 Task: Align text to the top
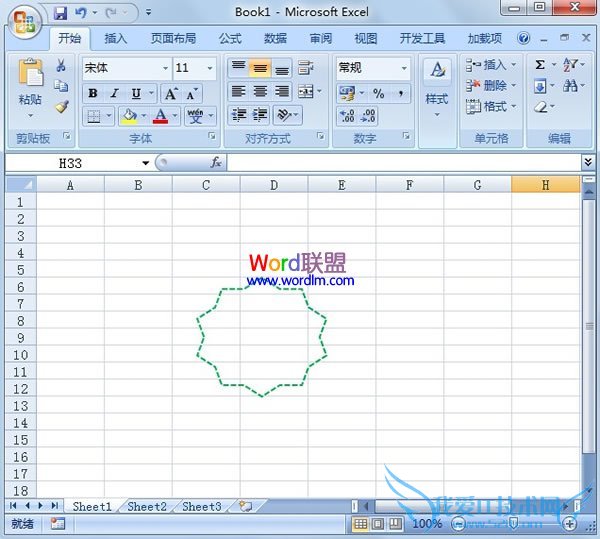[238, 68]
